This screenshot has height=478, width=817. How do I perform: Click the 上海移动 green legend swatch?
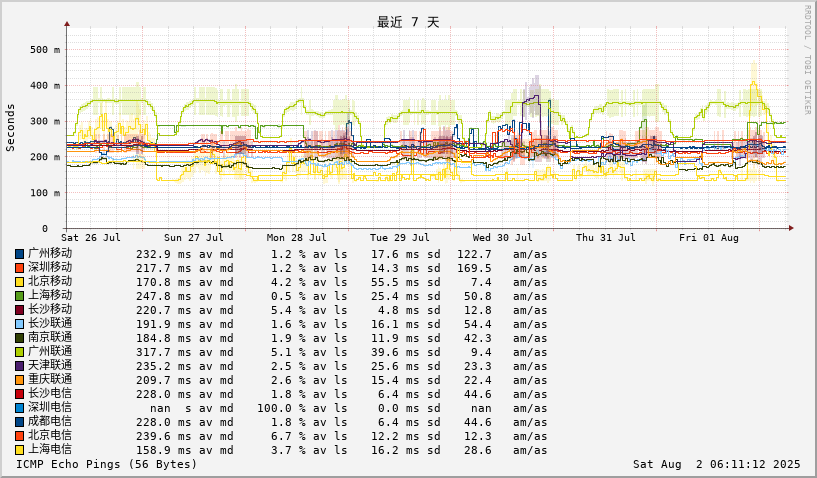point(19,297)
